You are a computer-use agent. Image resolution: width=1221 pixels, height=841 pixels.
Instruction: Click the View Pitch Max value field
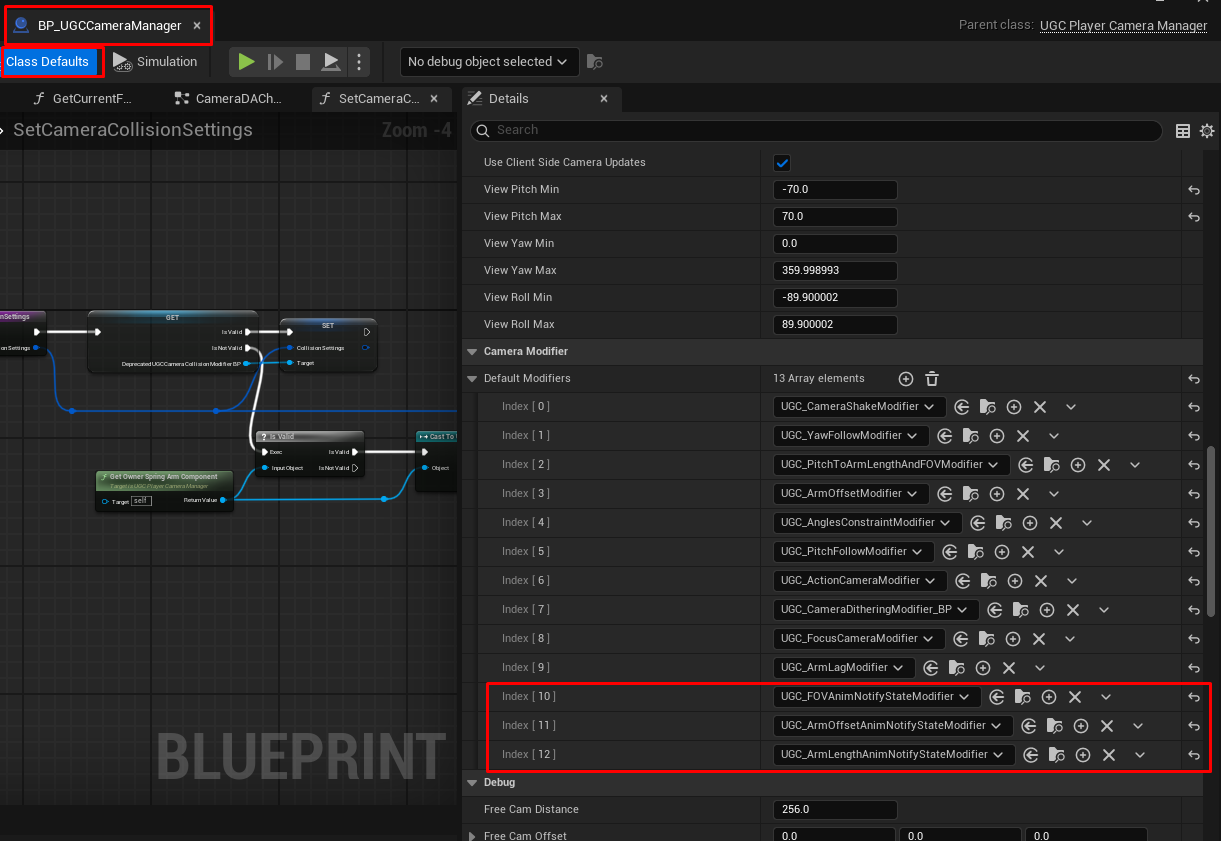click(x=835, y=217)
